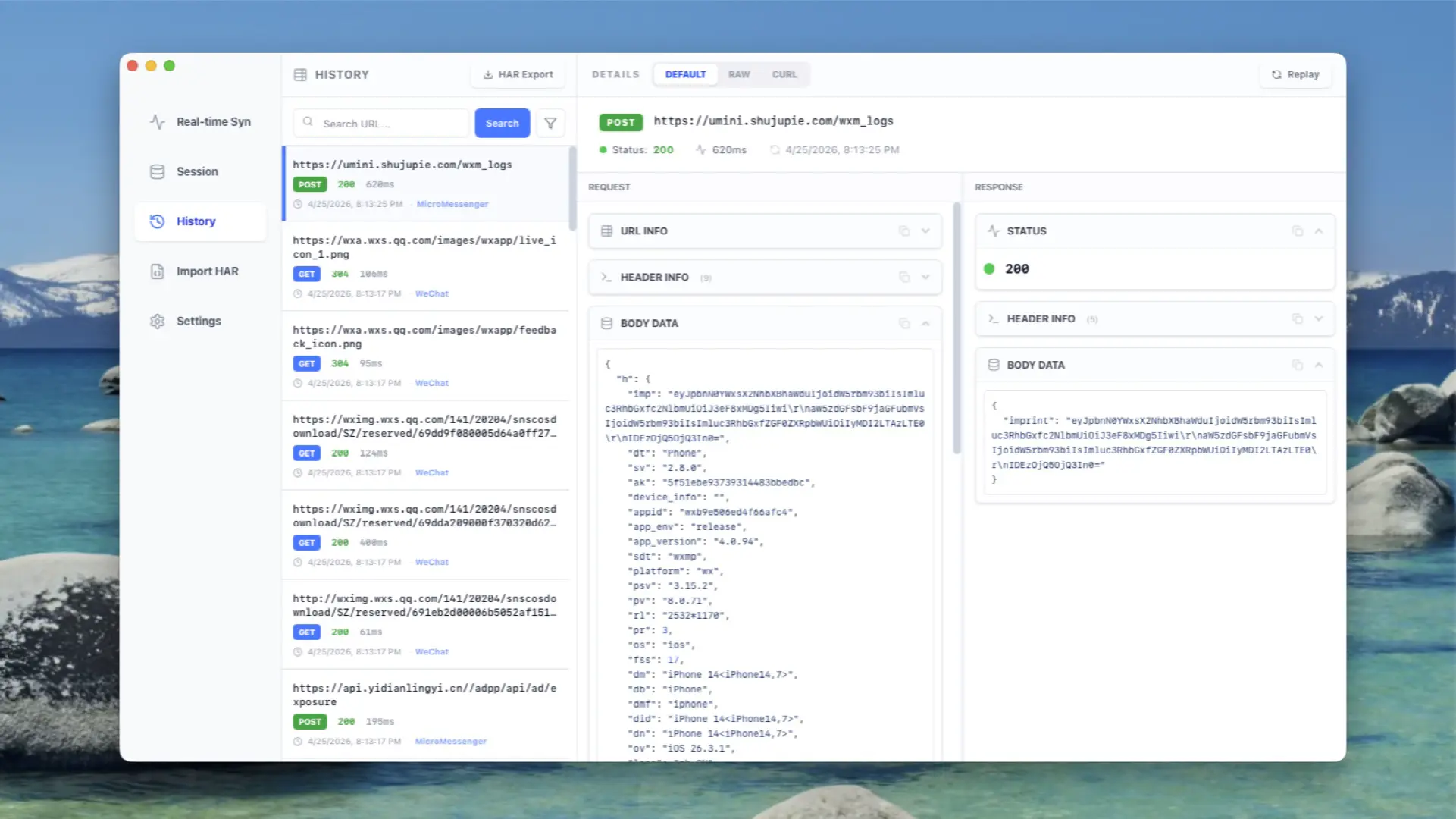Click the response status value 200

coord(1016,269)
